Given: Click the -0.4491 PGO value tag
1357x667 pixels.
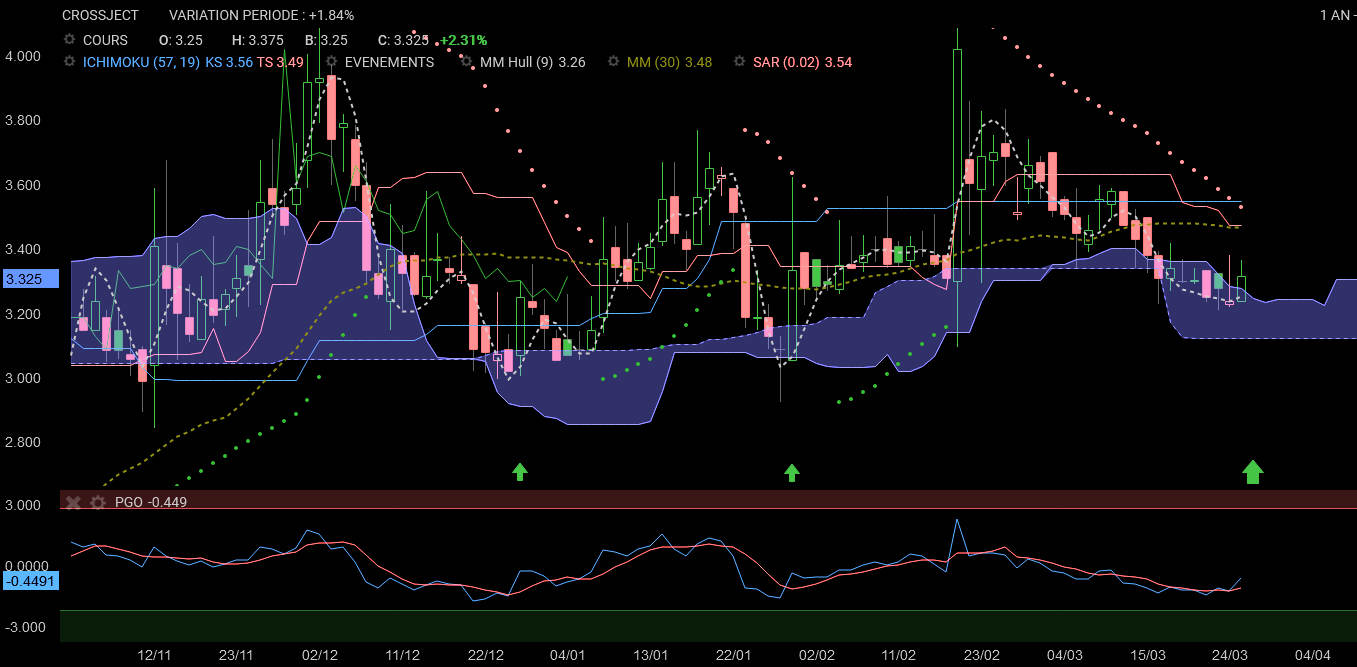Looking at the screenshot, I should click(30, 581).
